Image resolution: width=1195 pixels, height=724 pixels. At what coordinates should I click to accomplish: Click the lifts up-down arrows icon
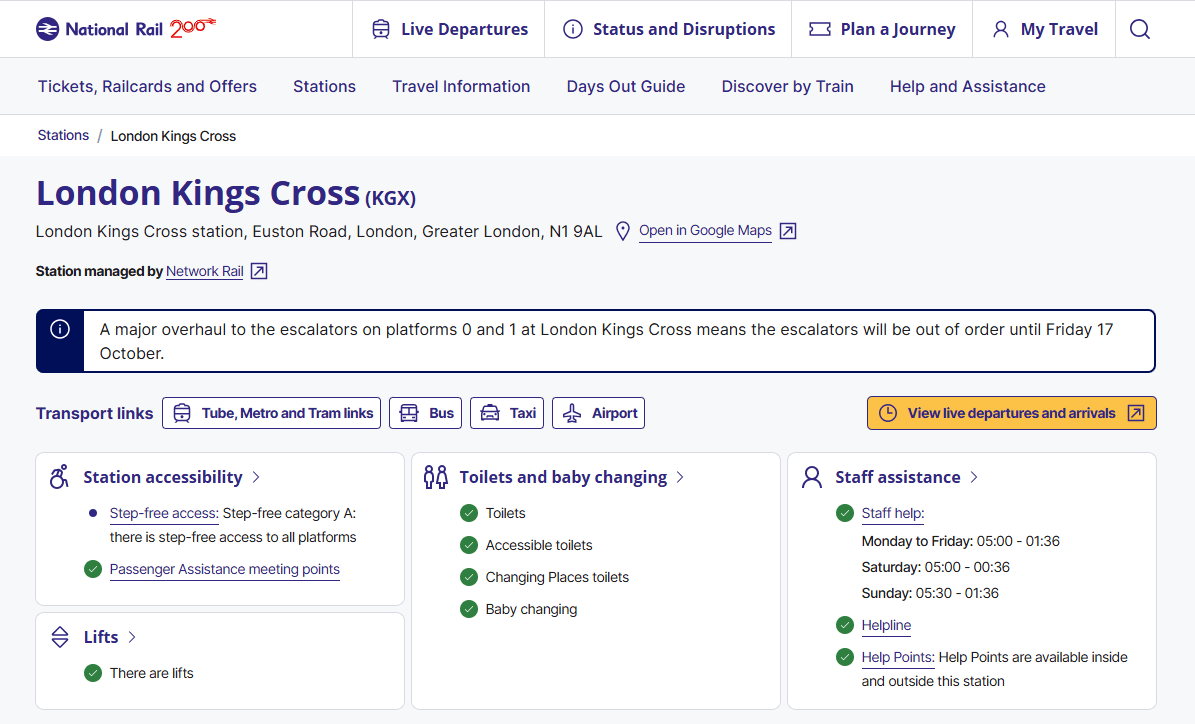tap(59, 637)
